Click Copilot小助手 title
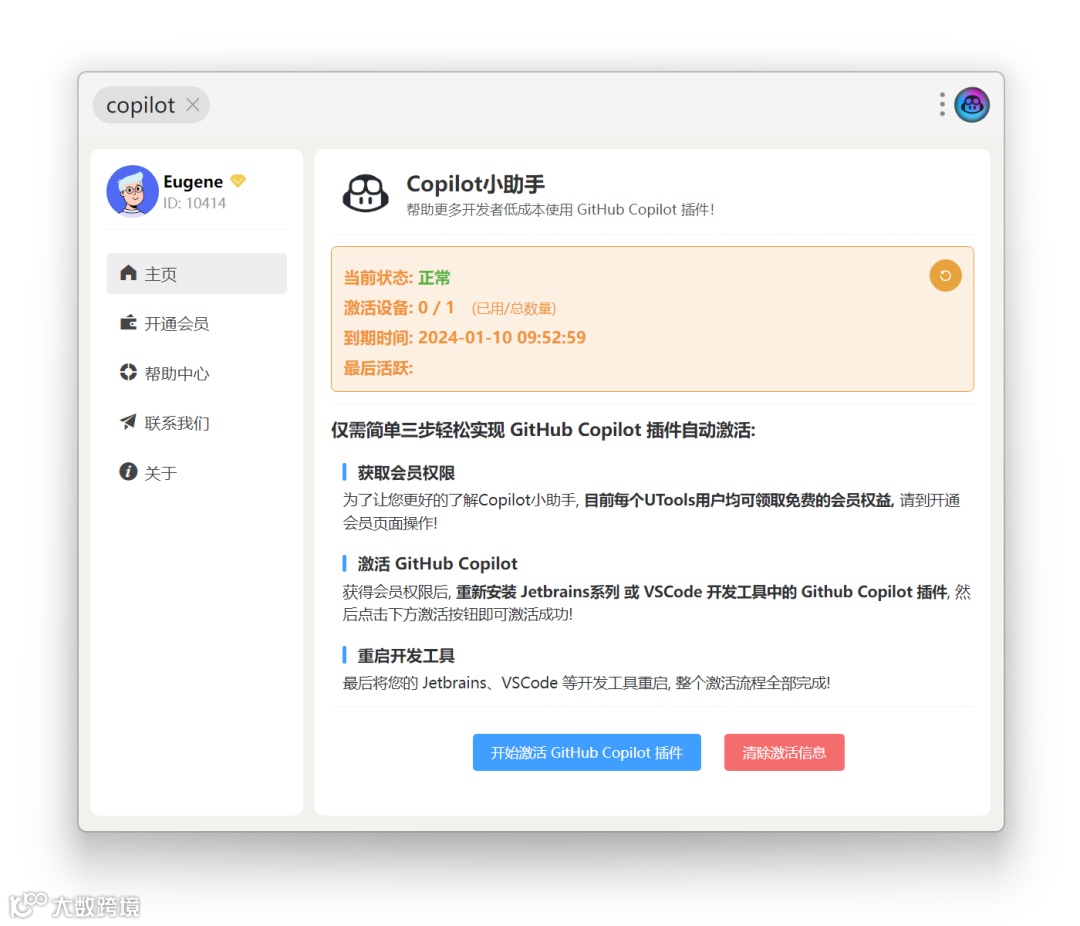The width and height of the screenshot is (1080, 926). click(475, 184)
